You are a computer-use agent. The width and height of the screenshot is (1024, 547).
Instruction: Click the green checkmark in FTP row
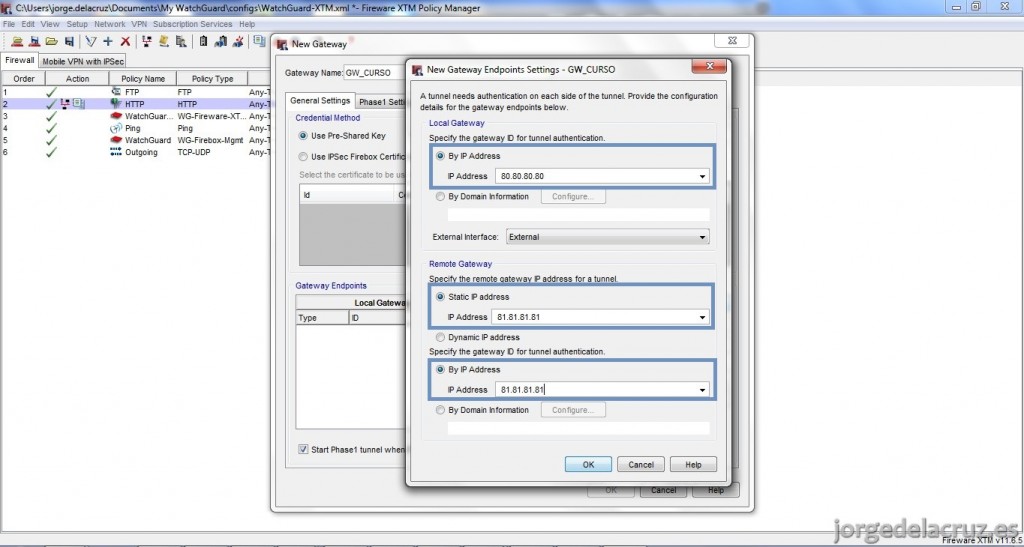click(51, 93)
